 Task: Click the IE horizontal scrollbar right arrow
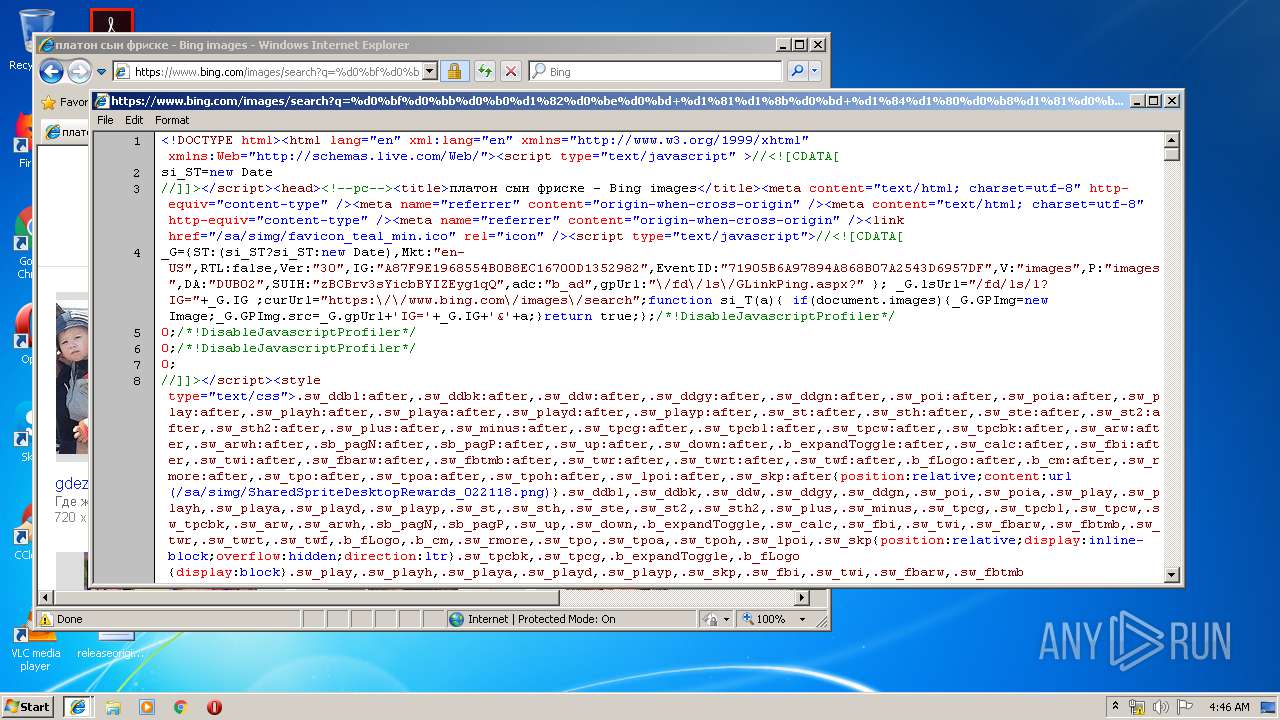801,598
